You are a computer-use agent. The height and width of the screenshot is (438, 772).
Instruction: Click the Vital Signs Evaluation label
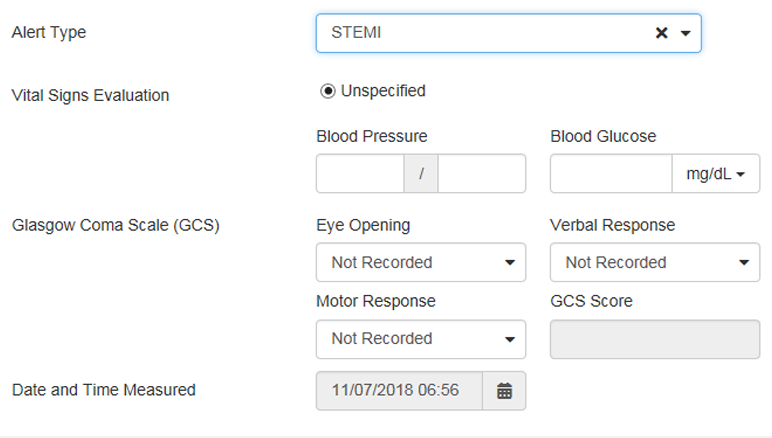(91, 95)
